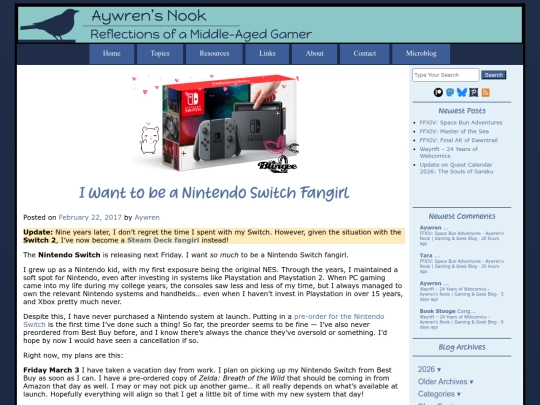Click the bold Nintendo Switch text in the opening paragraph
This screenshot has width=540, height=405.
[69, 255]
